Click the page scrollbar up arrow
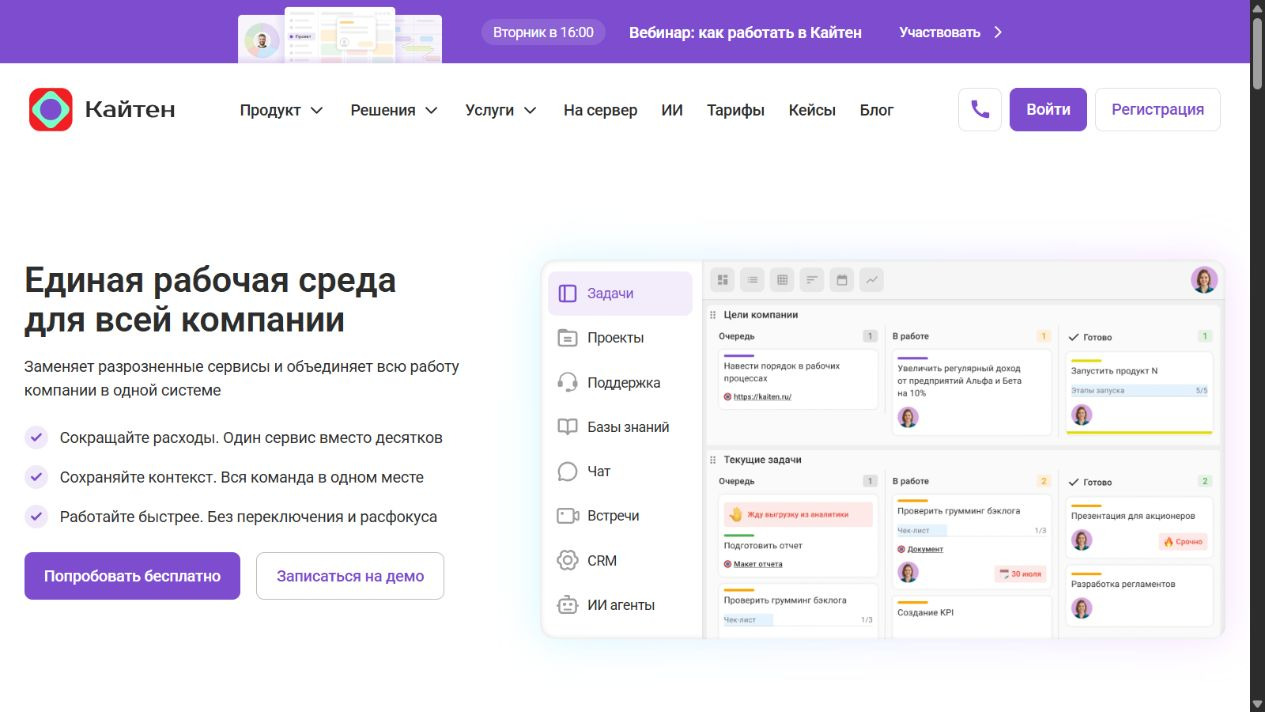1265x712 pixels. tap(1257, 7)
